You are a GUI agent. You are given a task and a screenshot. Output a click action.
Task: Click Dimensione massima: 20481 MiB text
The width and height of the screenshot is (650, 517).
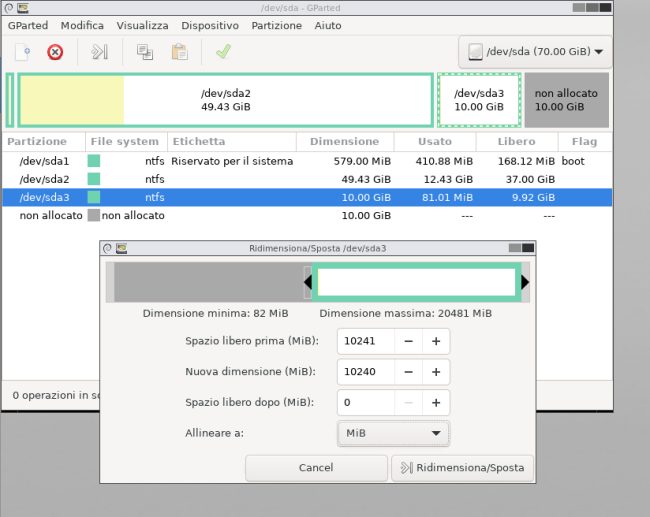405,313
